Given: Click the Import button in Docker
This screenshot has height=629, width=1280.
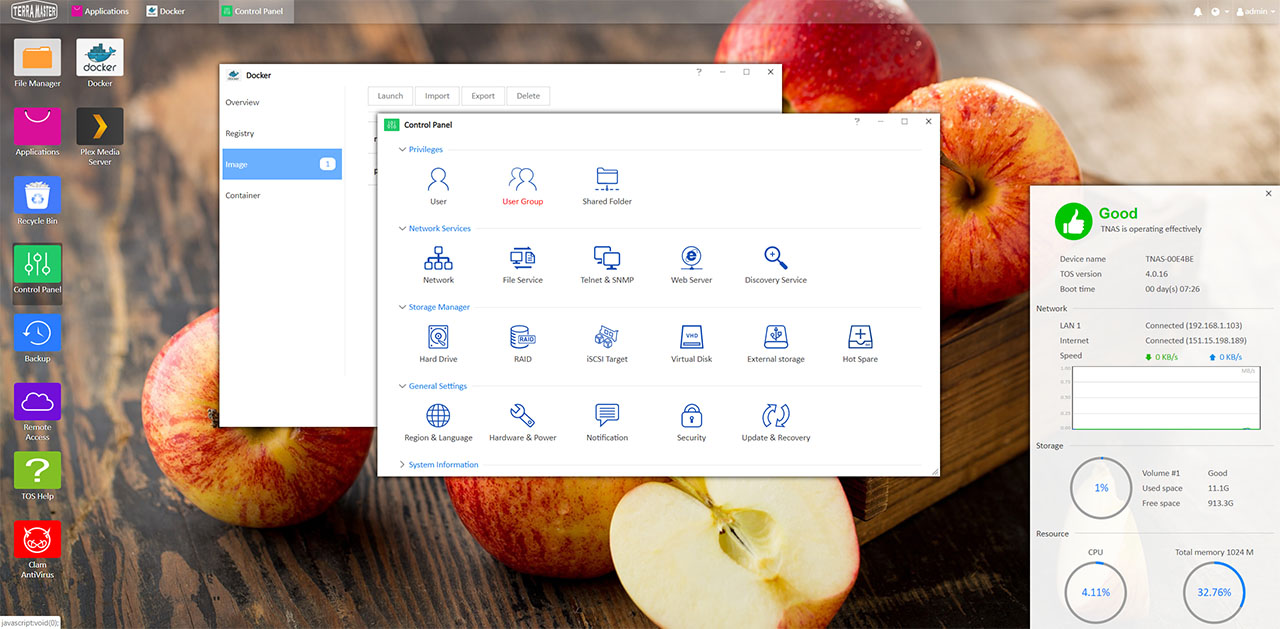Looking at the screenshot, I should [x=437, y=96].
